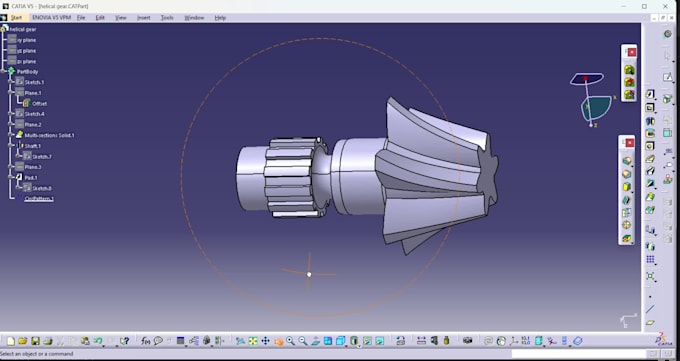
Task: Click the What's This help icon
Action: pyautogui.click(x=124, y=341)
